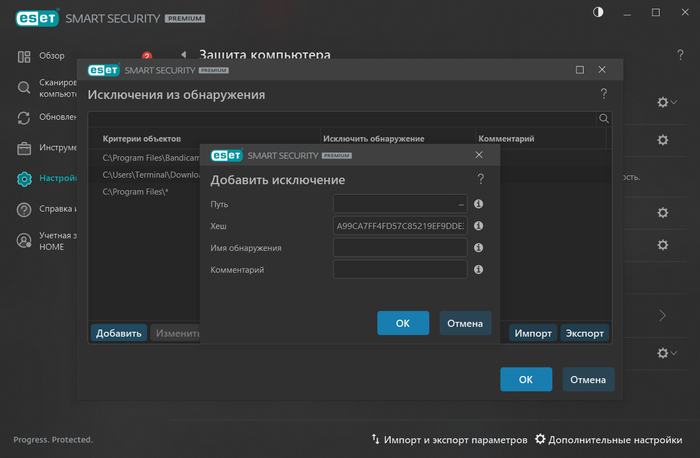Click into the Имя обнаружения field
This screenshot has width=700, height=458.
pos(399,248)
